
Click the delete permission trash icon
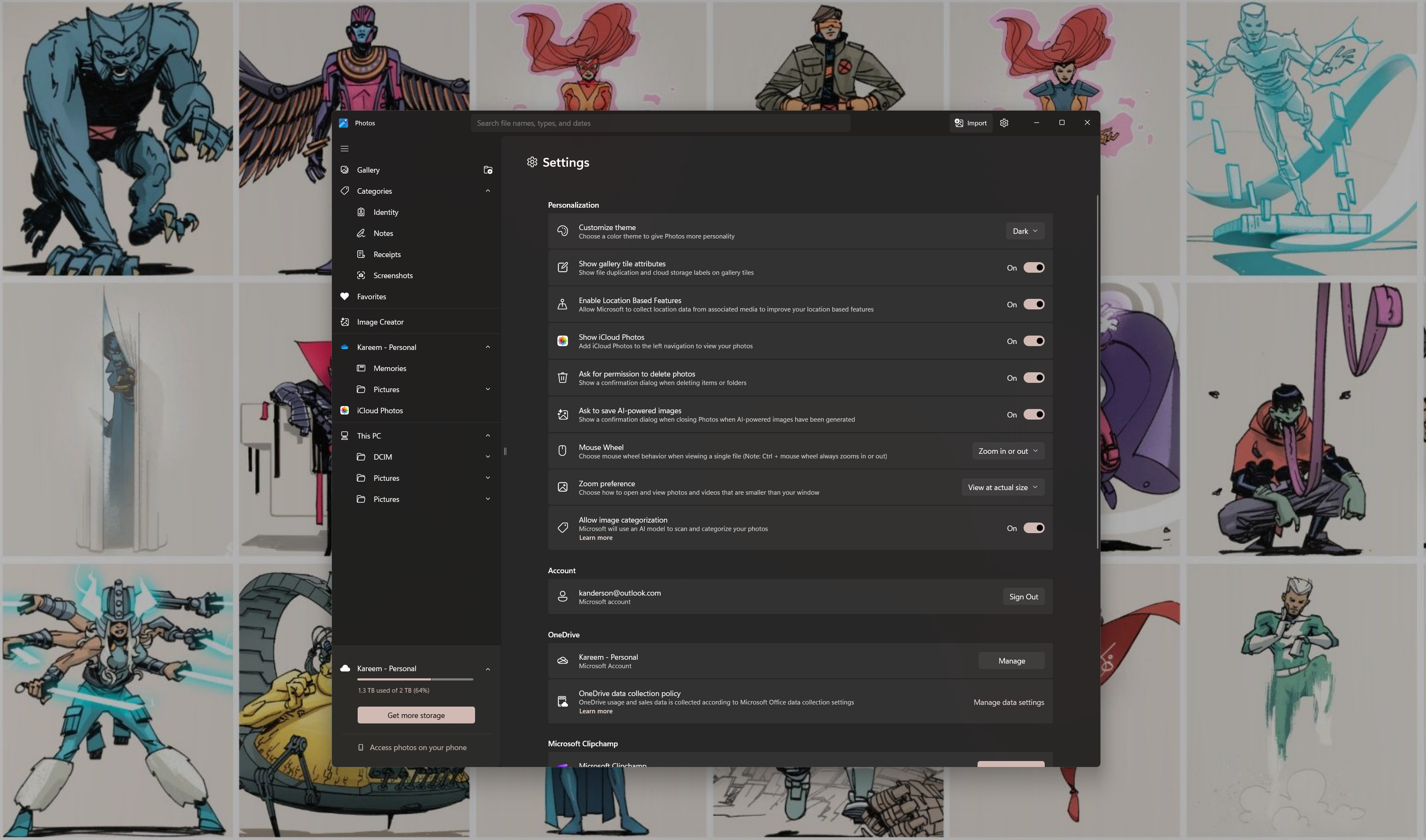[x=562, y=377]
